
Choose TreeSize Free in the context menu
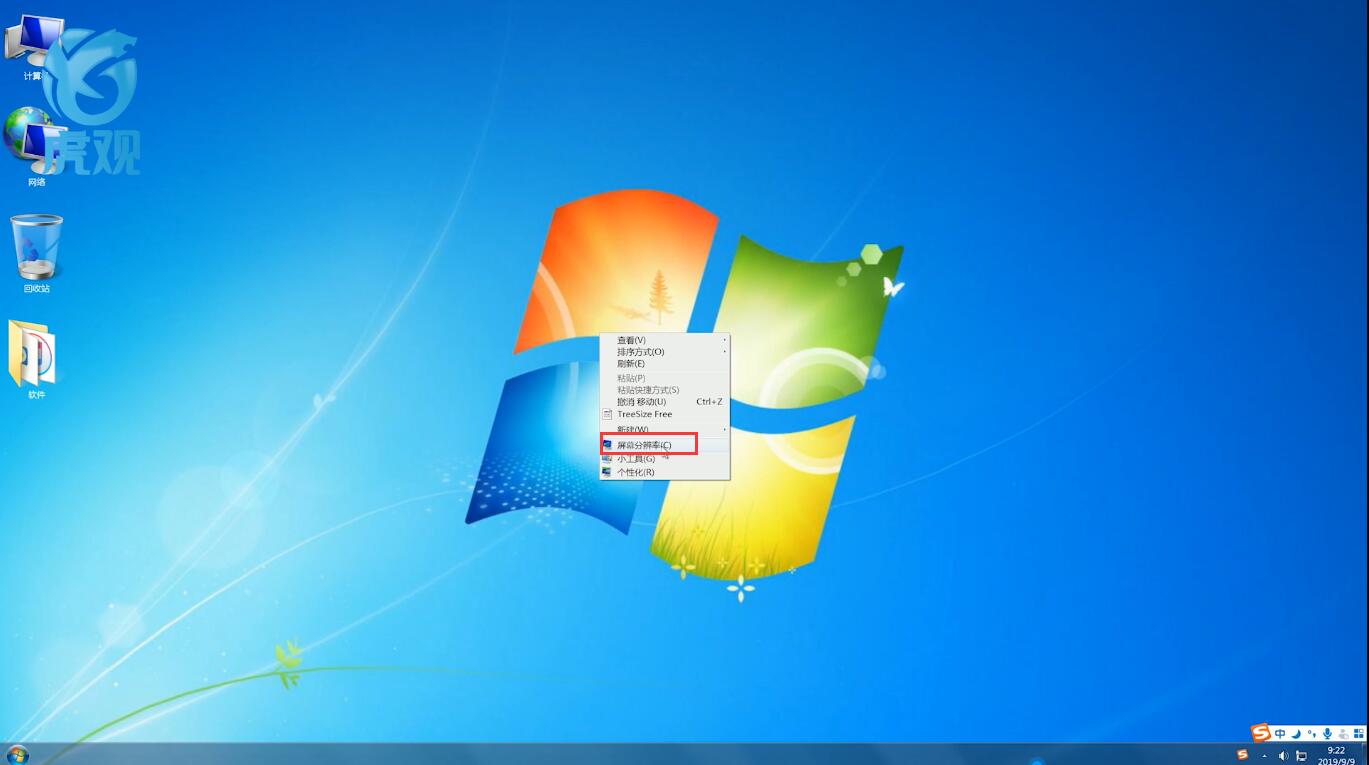pos(664,414)
